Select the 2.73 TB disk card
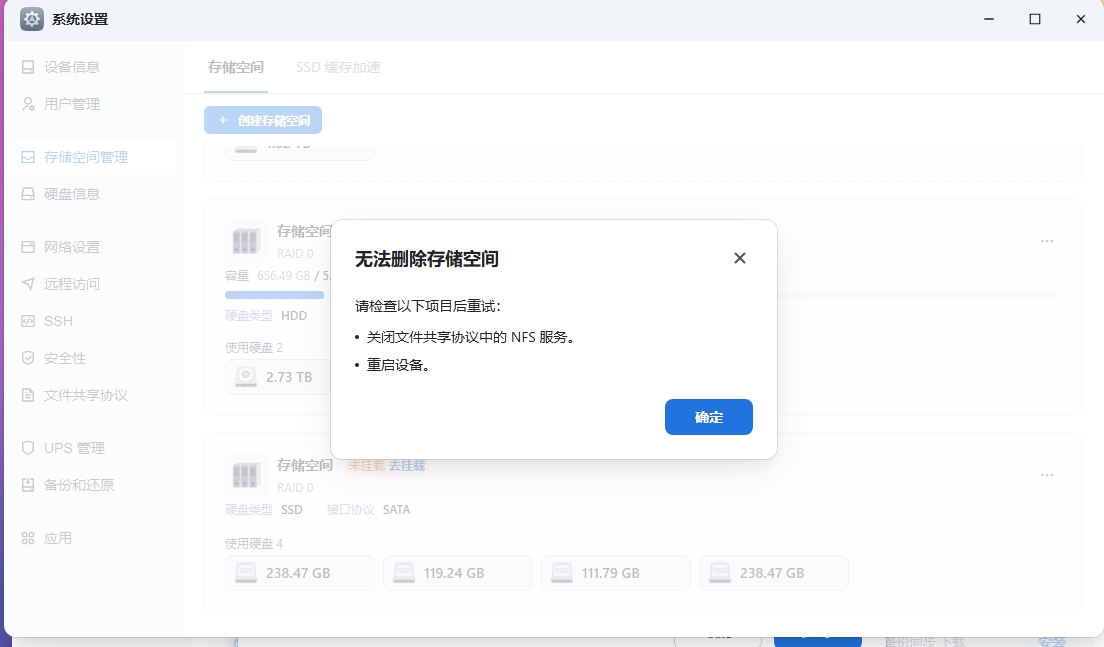1104x647 pixels. 278,377
